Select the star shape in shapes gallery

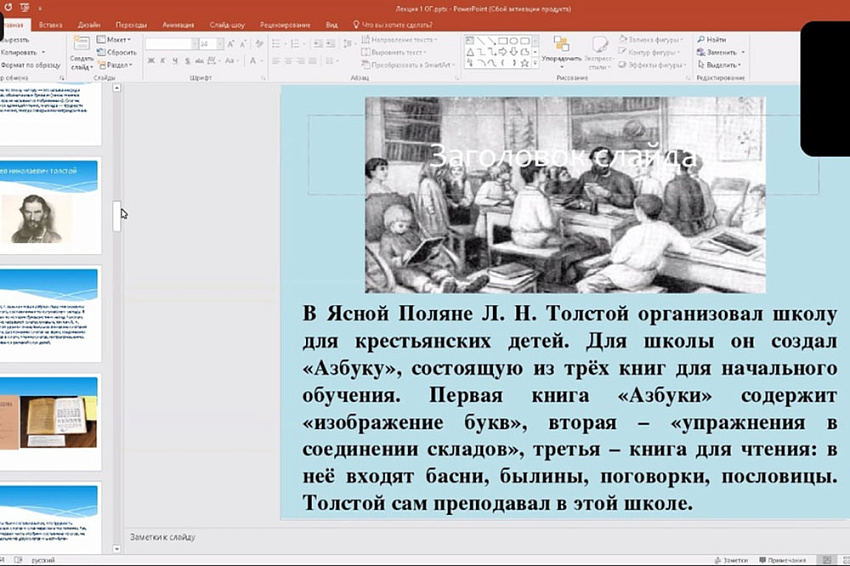coord(527,62)
